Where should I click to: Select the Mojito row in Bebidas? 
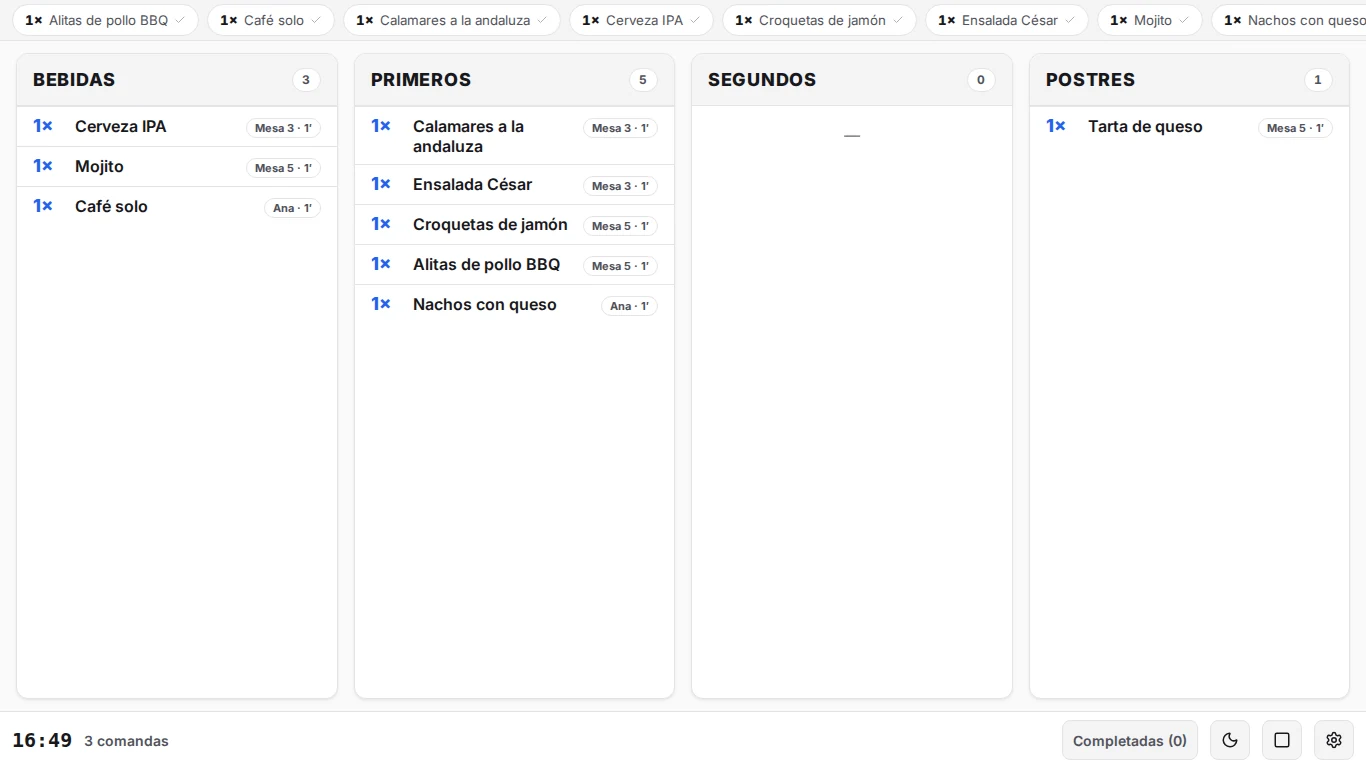click(177, 167)
